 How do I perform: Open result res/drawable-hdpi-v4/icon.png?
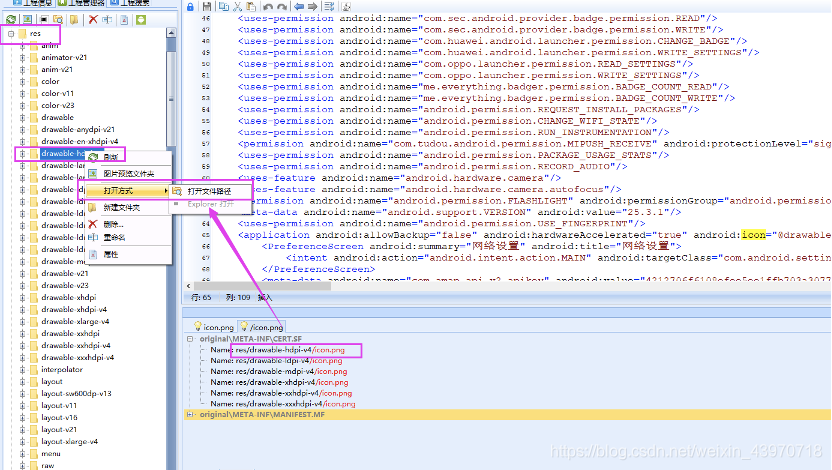(278, 350)
